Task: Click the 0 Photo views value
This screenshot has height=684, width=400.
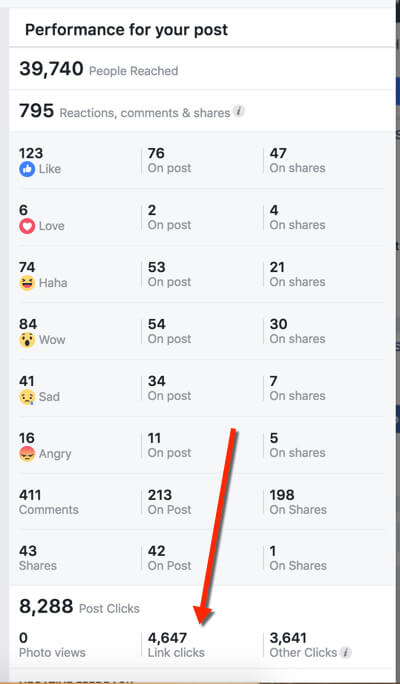Action: coord(24,638)
